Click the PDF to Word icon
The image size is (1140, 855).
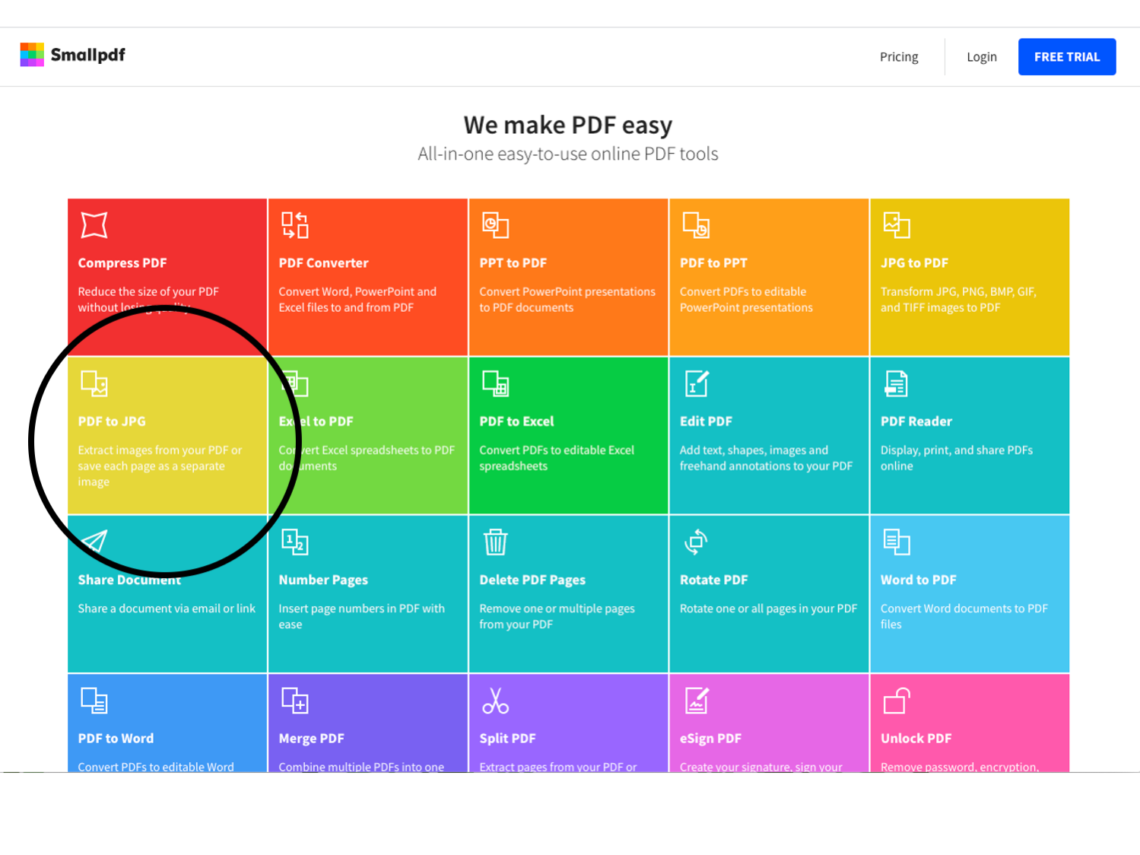(95, 701)
